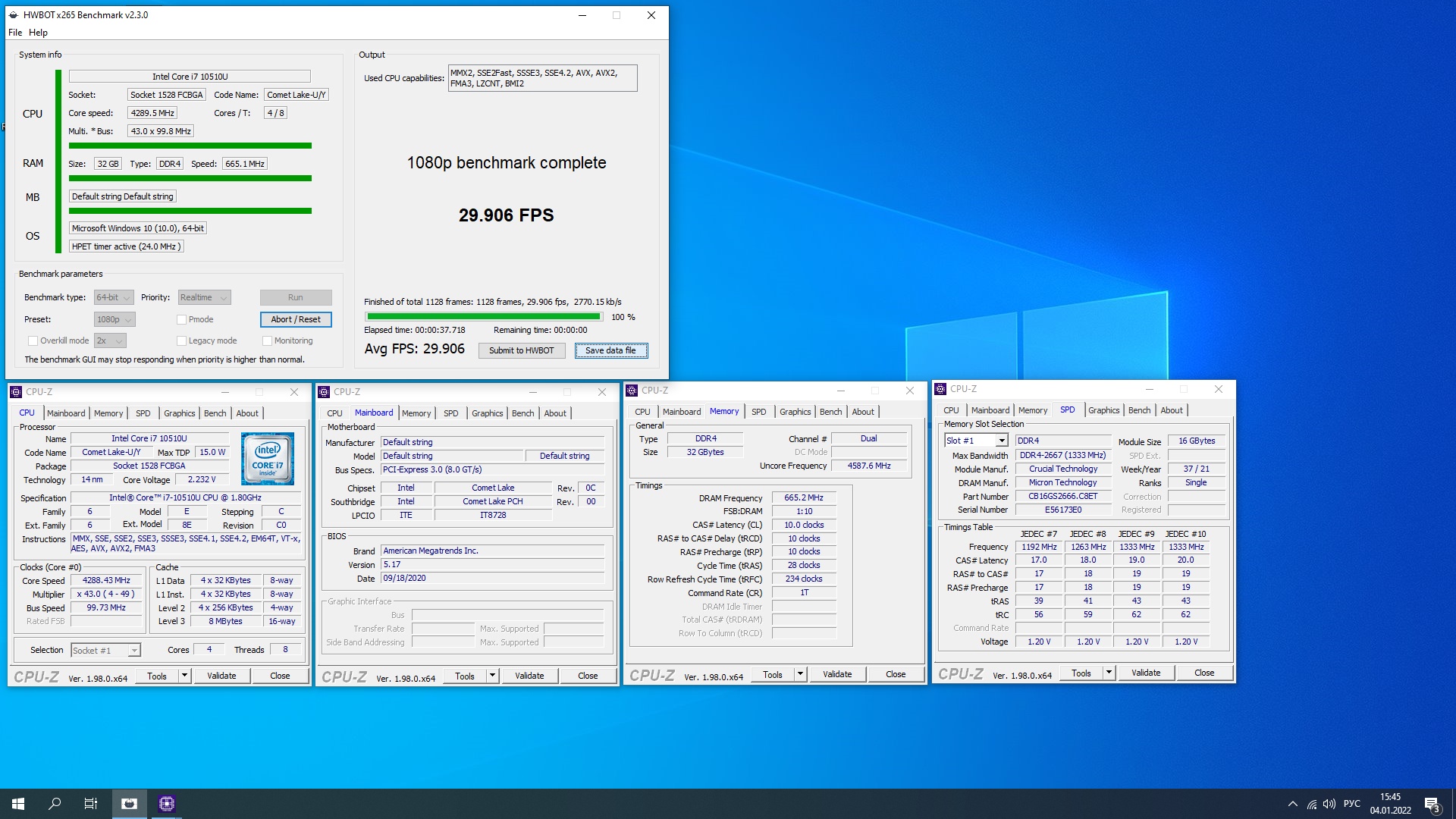Click Validate in CPU-Z Mainboard window
Screen dimensions: 1456x819
pyautogui.click(x=529, y=676)
